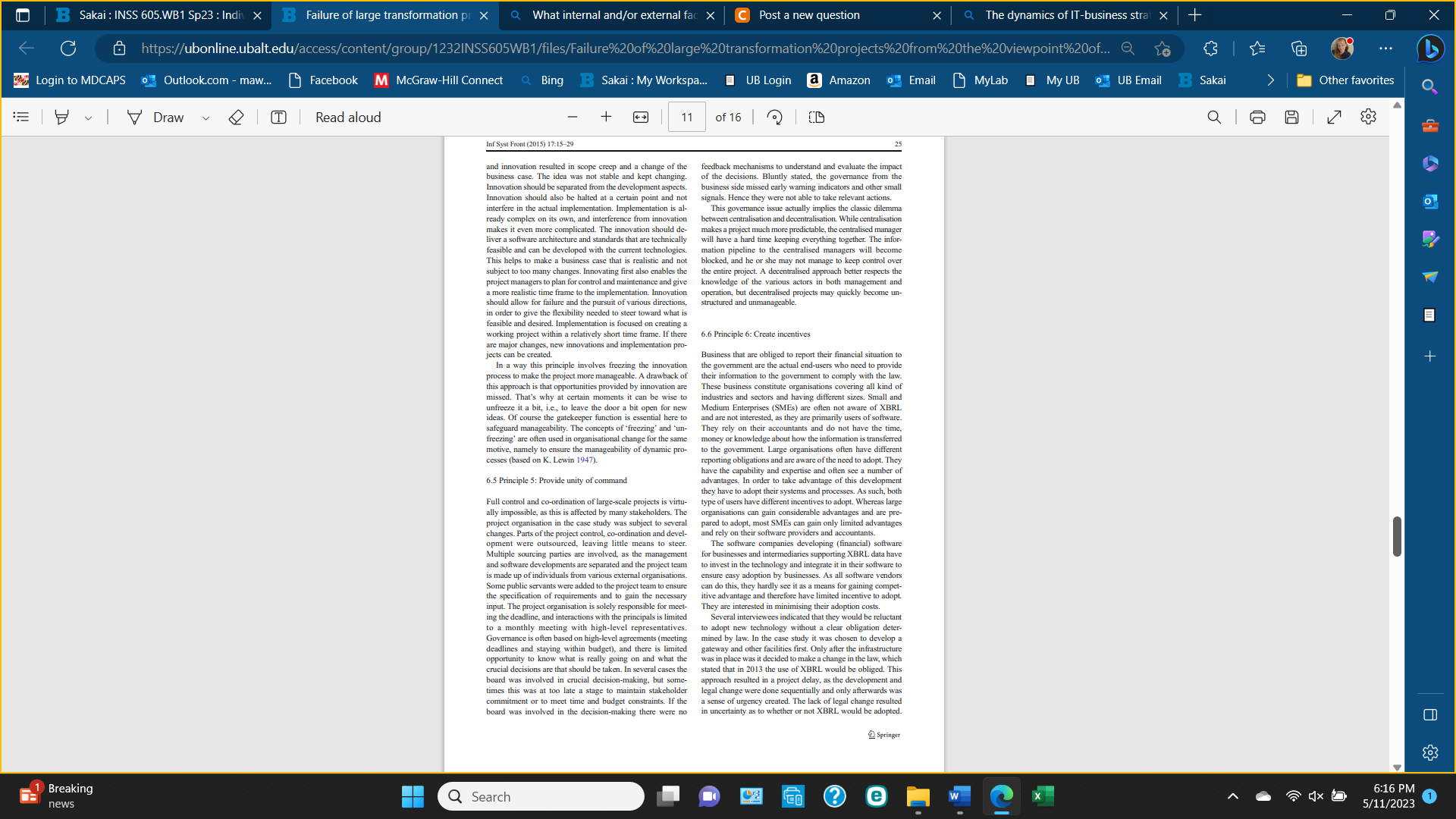Select the Erase tool
Viewport: 1456px width, 819px height.
pyautogui.click(x=236, y=117)
